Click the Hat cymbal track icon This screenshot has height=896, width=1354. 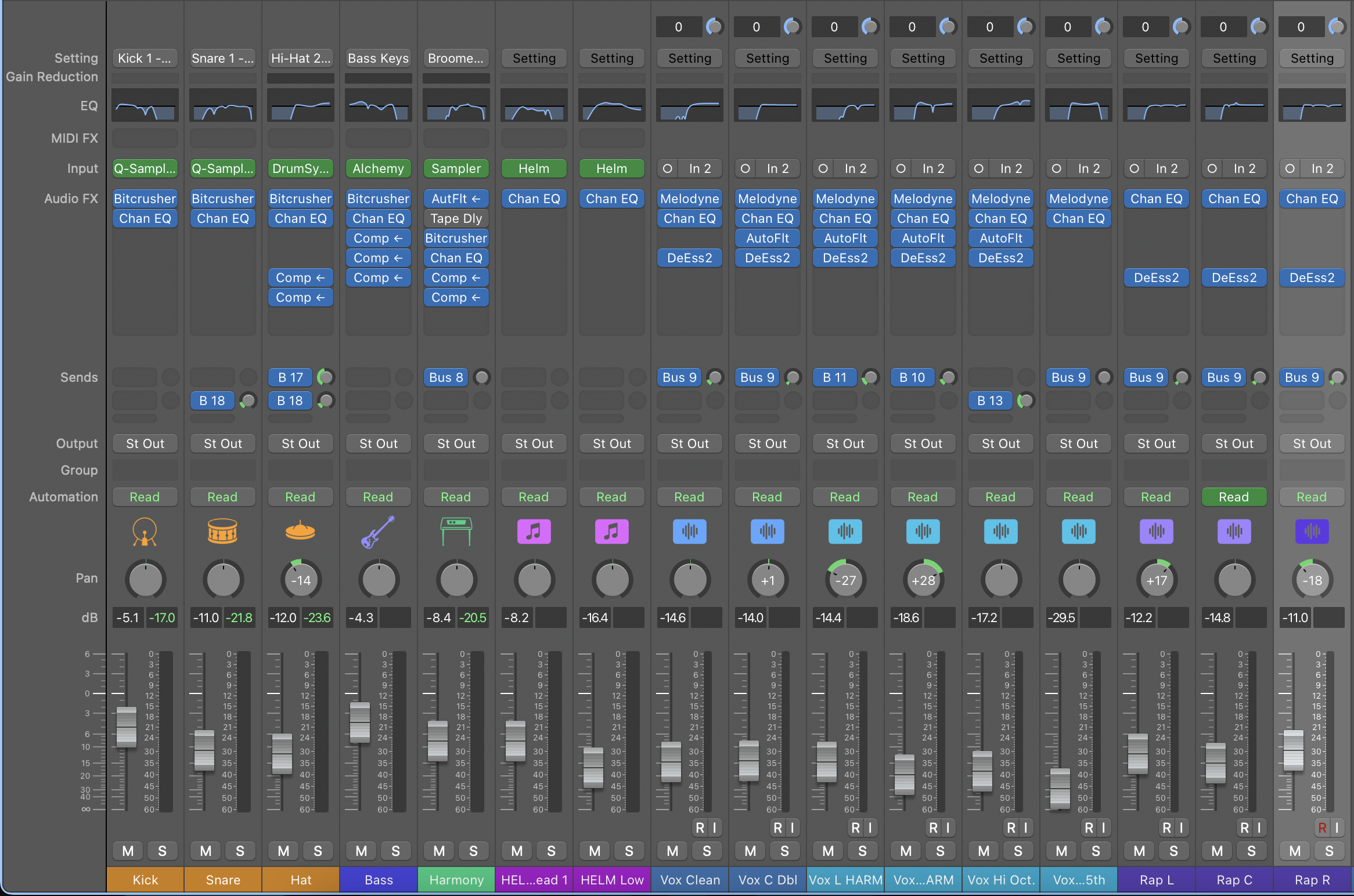(x=300, y=532)
